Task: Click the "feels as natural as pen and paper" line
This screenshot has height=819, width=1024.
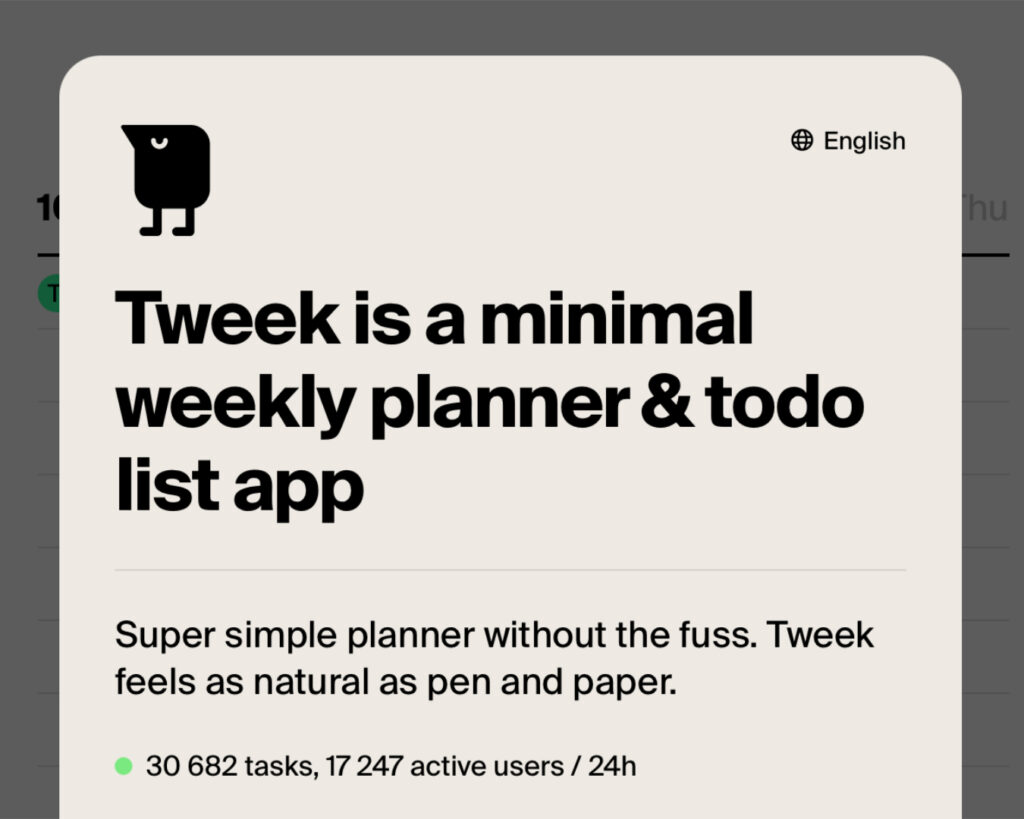Action: point(396,685)
